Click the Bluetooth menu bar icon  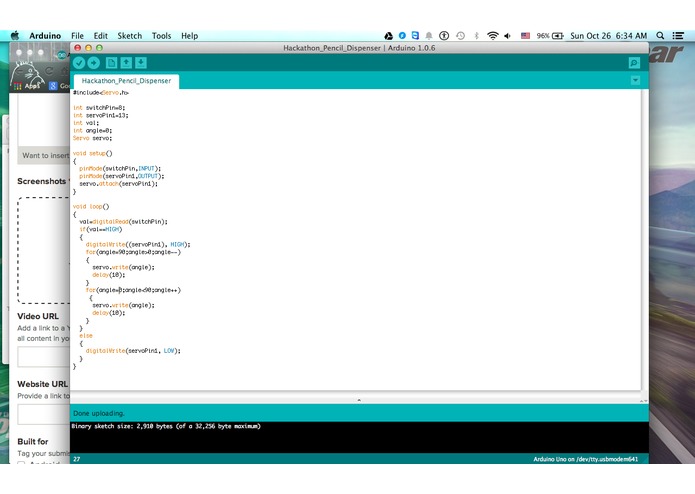476,36
